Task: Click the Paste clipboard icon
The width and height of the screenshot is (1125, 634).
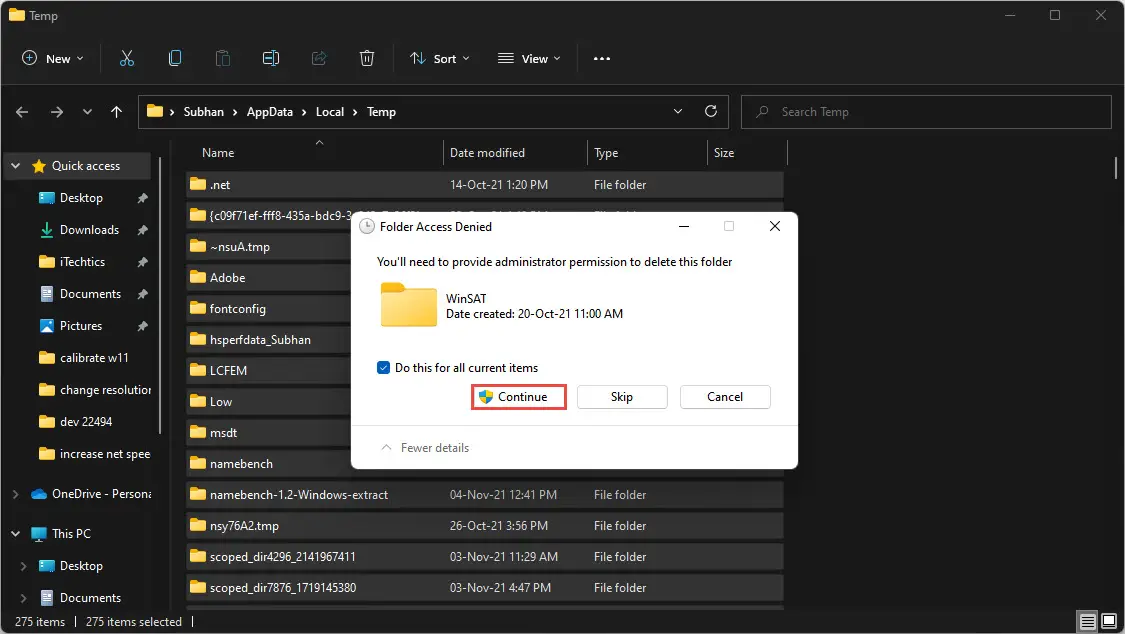Action: click(222, 58)
